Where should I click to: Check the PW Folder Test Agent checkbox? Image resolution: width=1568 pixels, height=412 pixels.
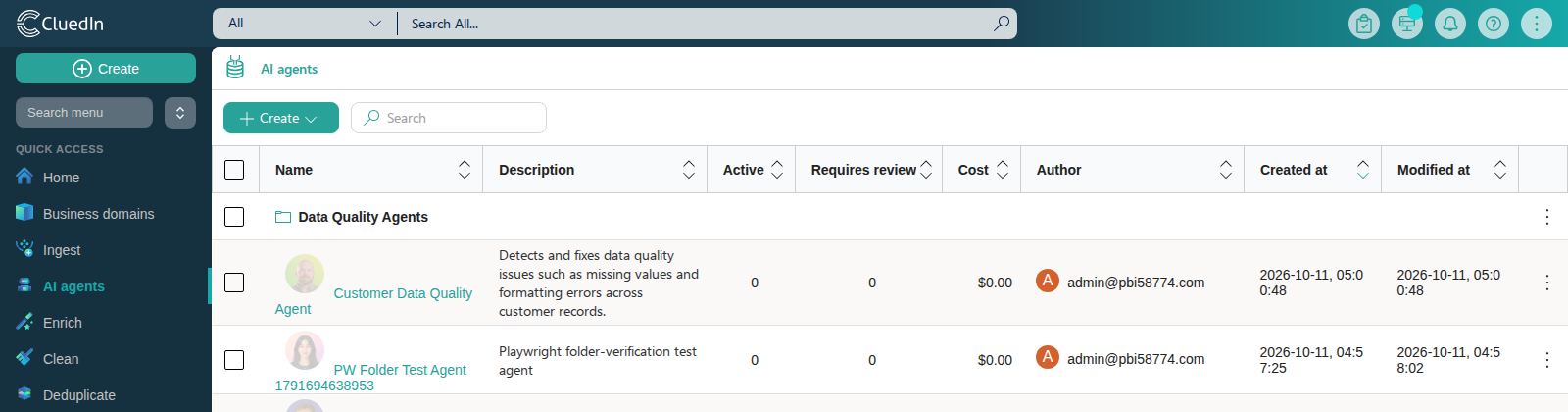click(234, 360)
